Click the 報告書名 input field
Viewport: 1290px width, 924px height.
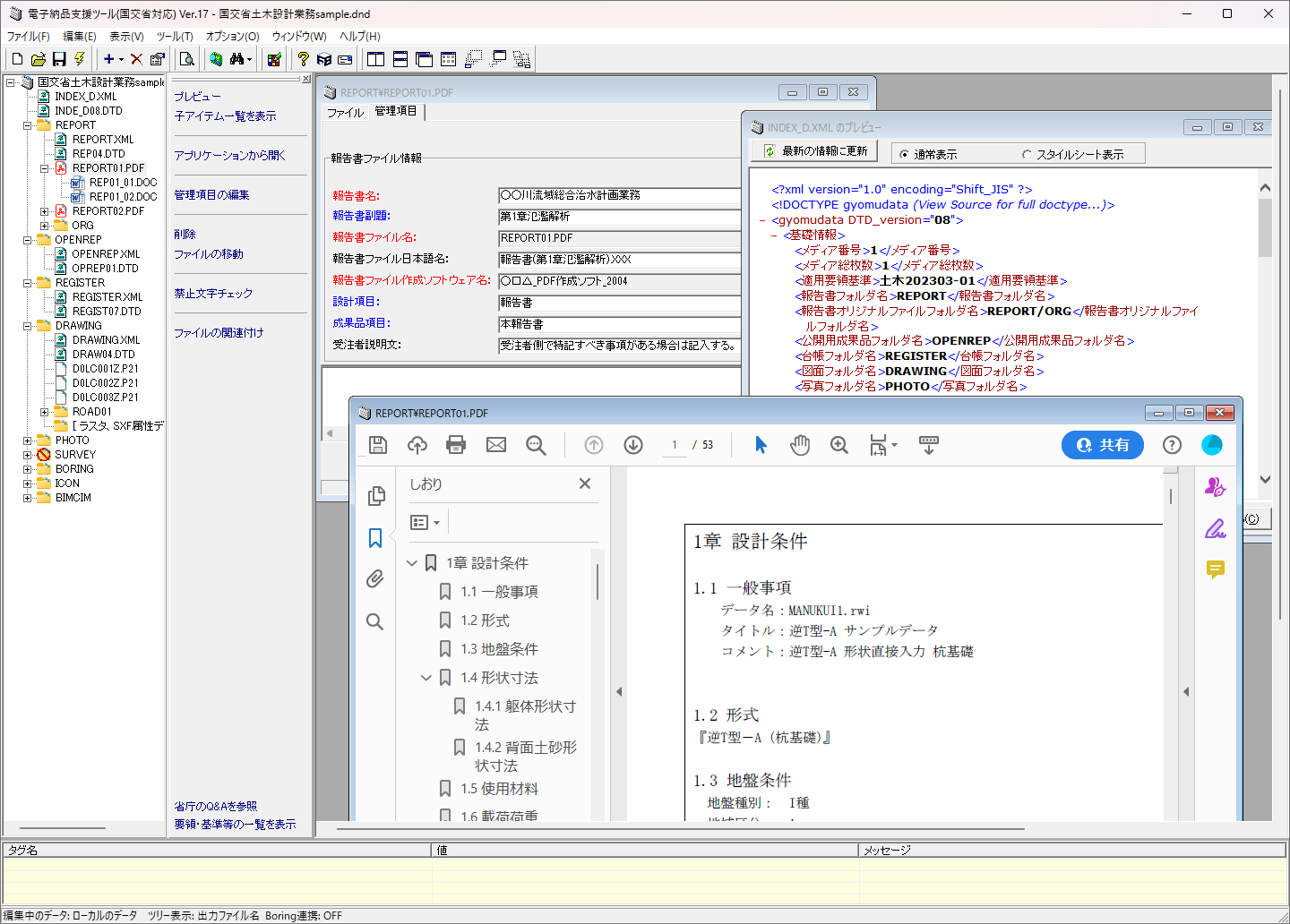coord(619,195)
